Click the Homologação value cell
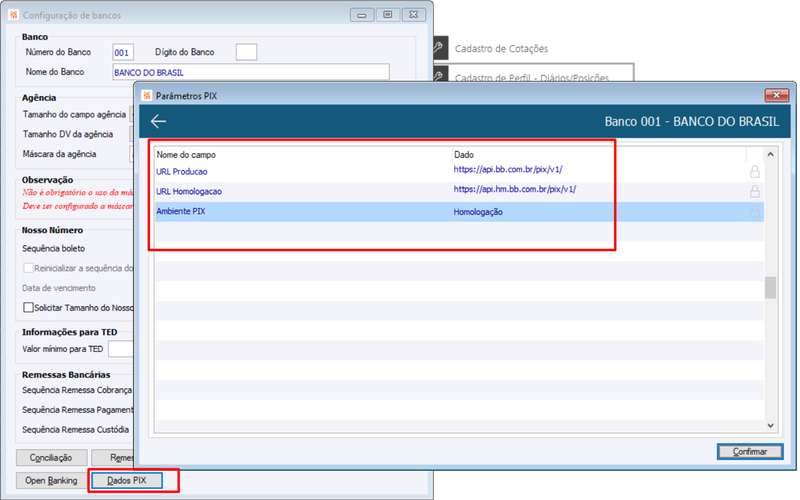800x500 pixels. [478, 212]
